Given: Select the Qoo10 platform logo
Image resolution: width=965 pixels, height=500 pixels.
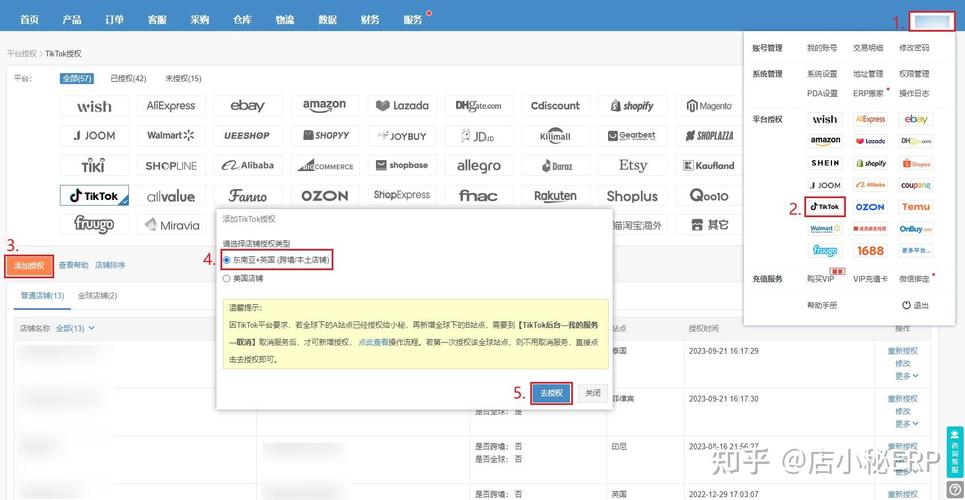Looking at the screenshot, I should (x=709, y=196).
